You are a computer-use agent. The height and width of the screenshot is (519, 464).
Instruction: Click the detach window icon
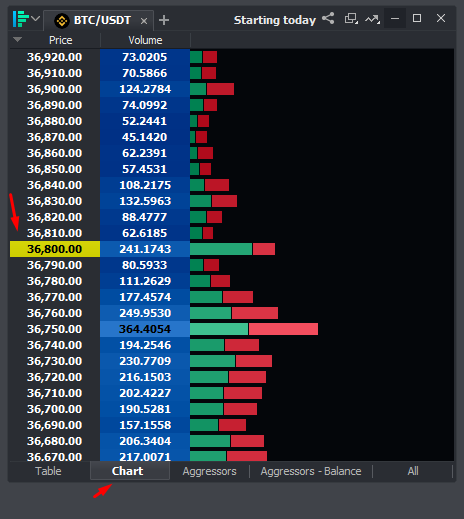(x=351, y=19)
